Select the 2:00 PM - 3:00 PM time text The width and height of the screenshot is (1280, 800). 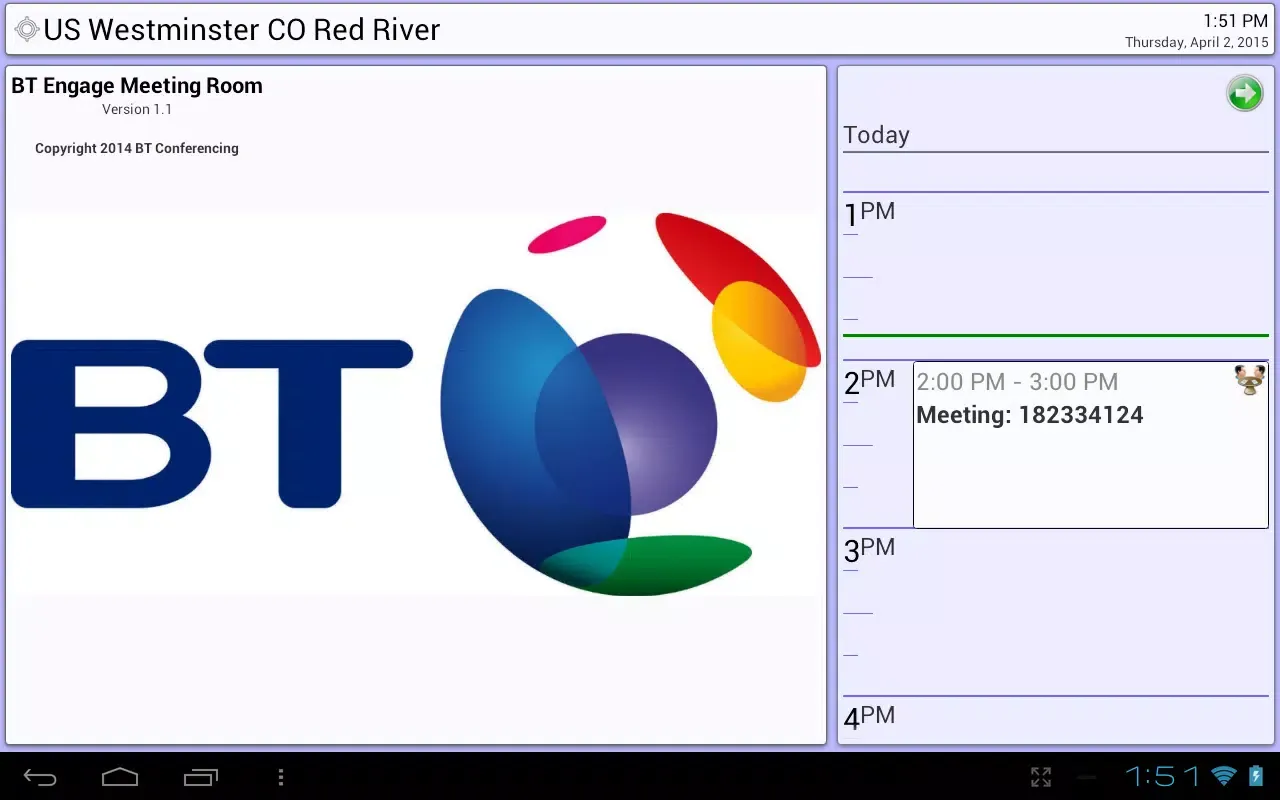(x=1017, y=382)
